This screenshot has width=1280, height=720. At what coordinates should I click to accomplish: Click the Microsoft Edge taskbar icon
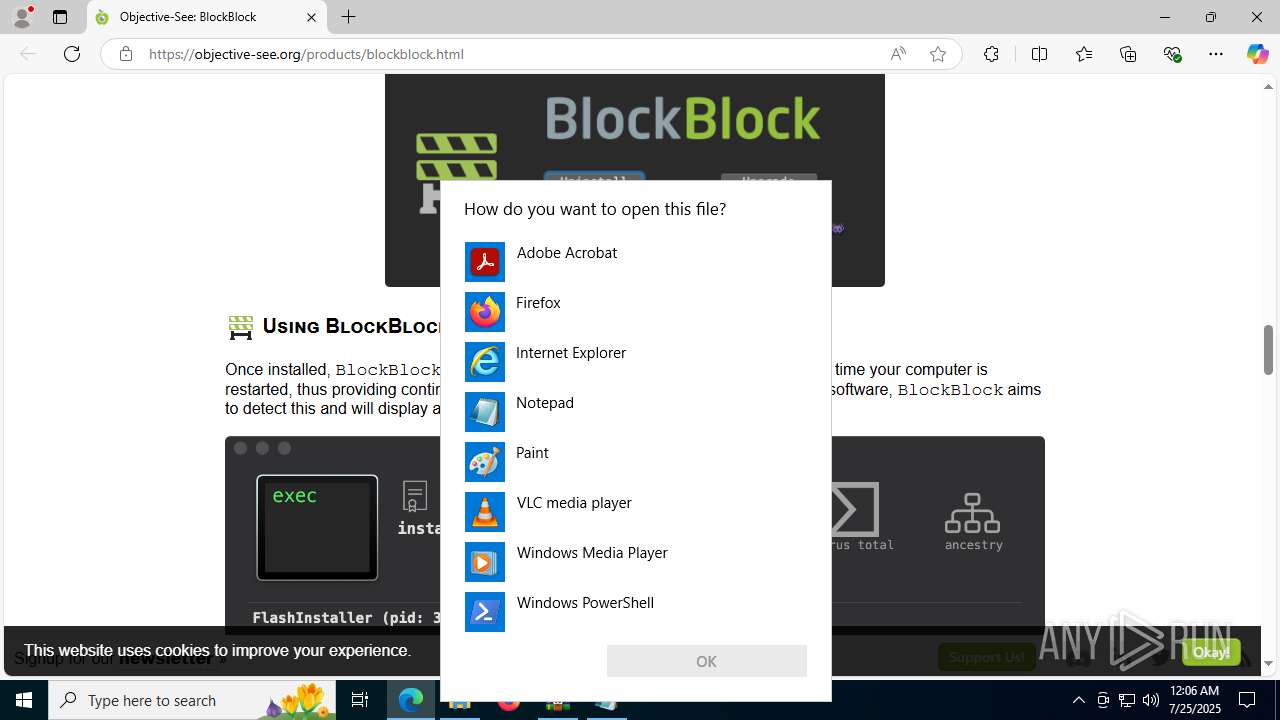pyautogui.click(x=411, y=700)
